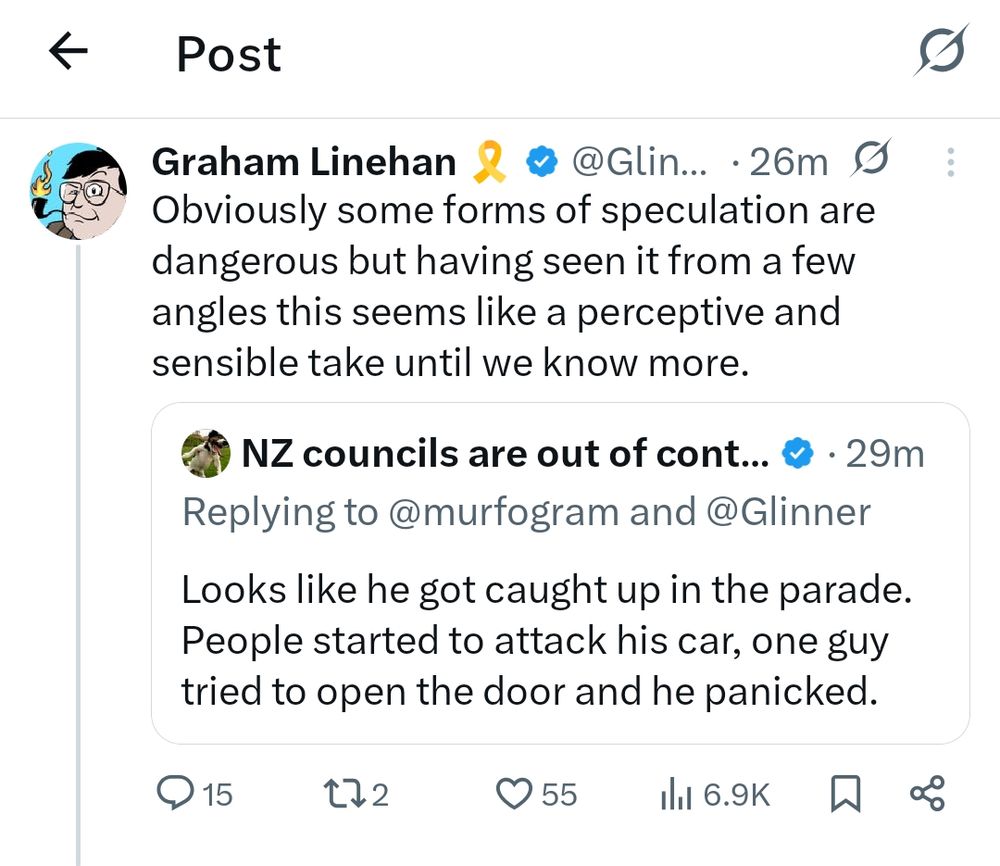The image size is (1000, 866).
Task: Tap the share icon
Action: pos(927,794)
